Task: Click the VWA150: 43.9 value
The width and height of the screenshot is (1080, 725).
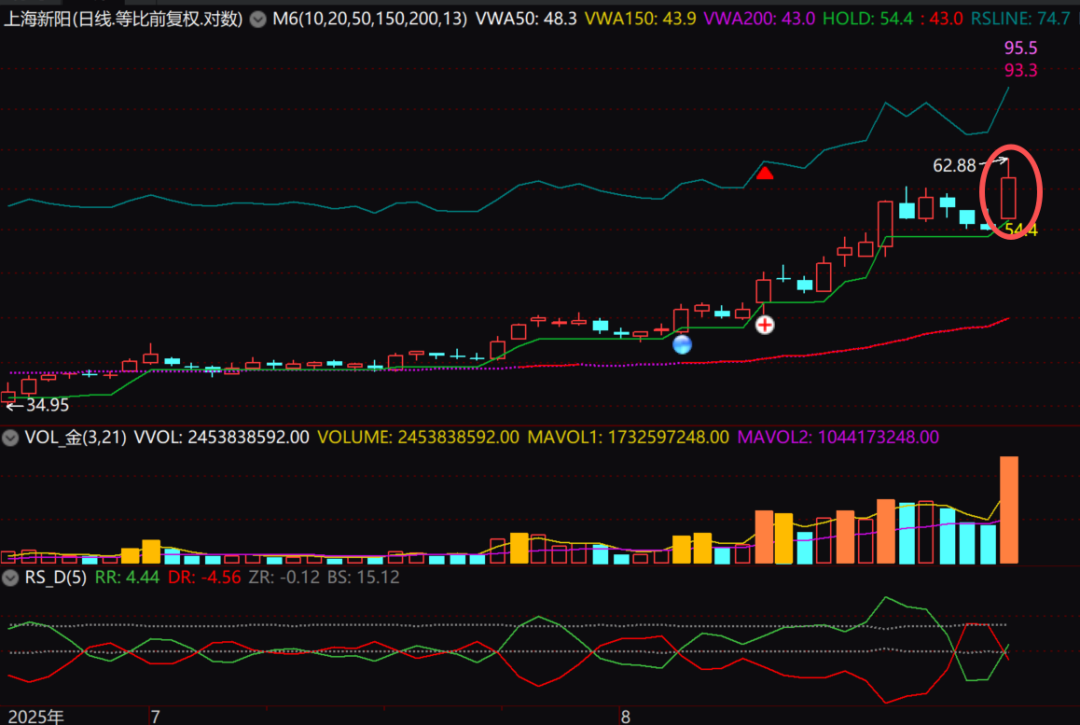Action: [x=640, y=19]
